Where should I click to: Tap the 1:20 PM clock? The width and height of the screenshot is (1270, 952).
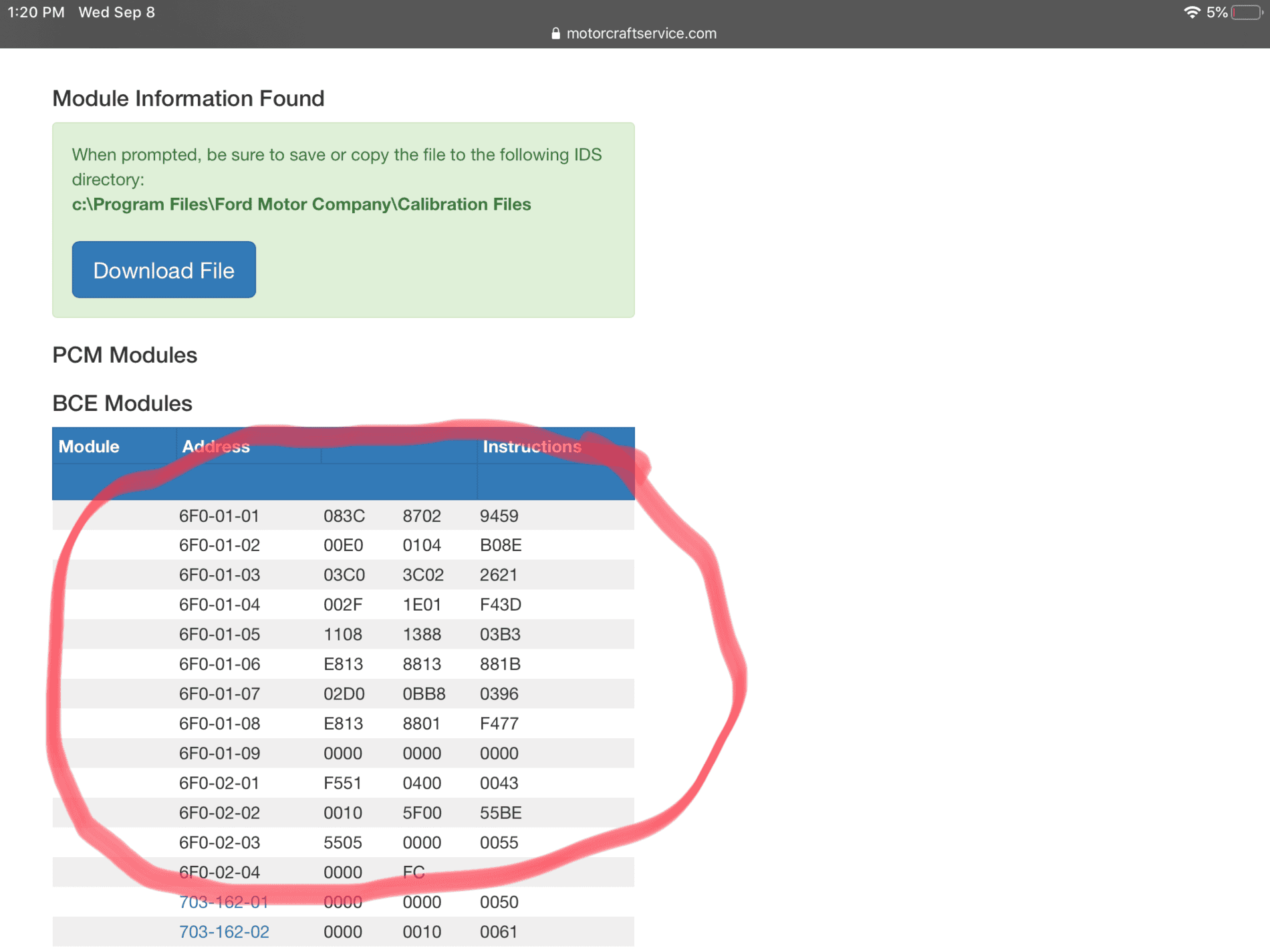coord(36,12)
